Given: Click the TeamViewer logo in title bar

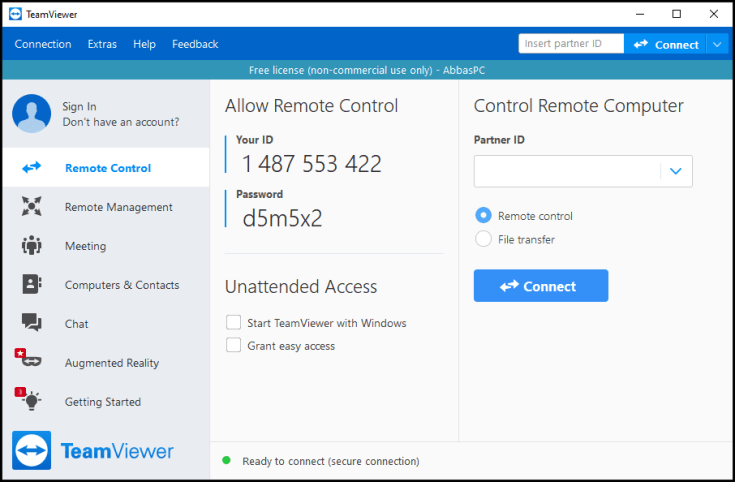Looking at the screenshot, I should pos(15,14).
